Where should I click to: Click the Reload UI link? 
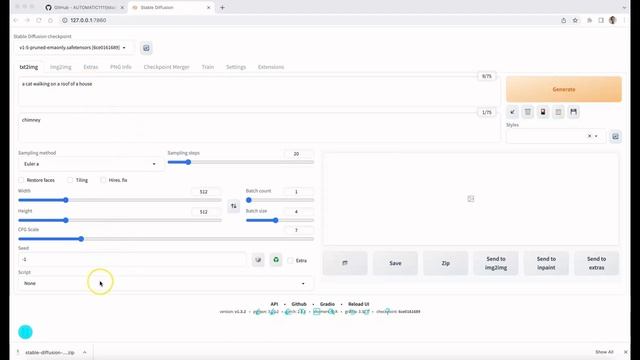[358, 304]
